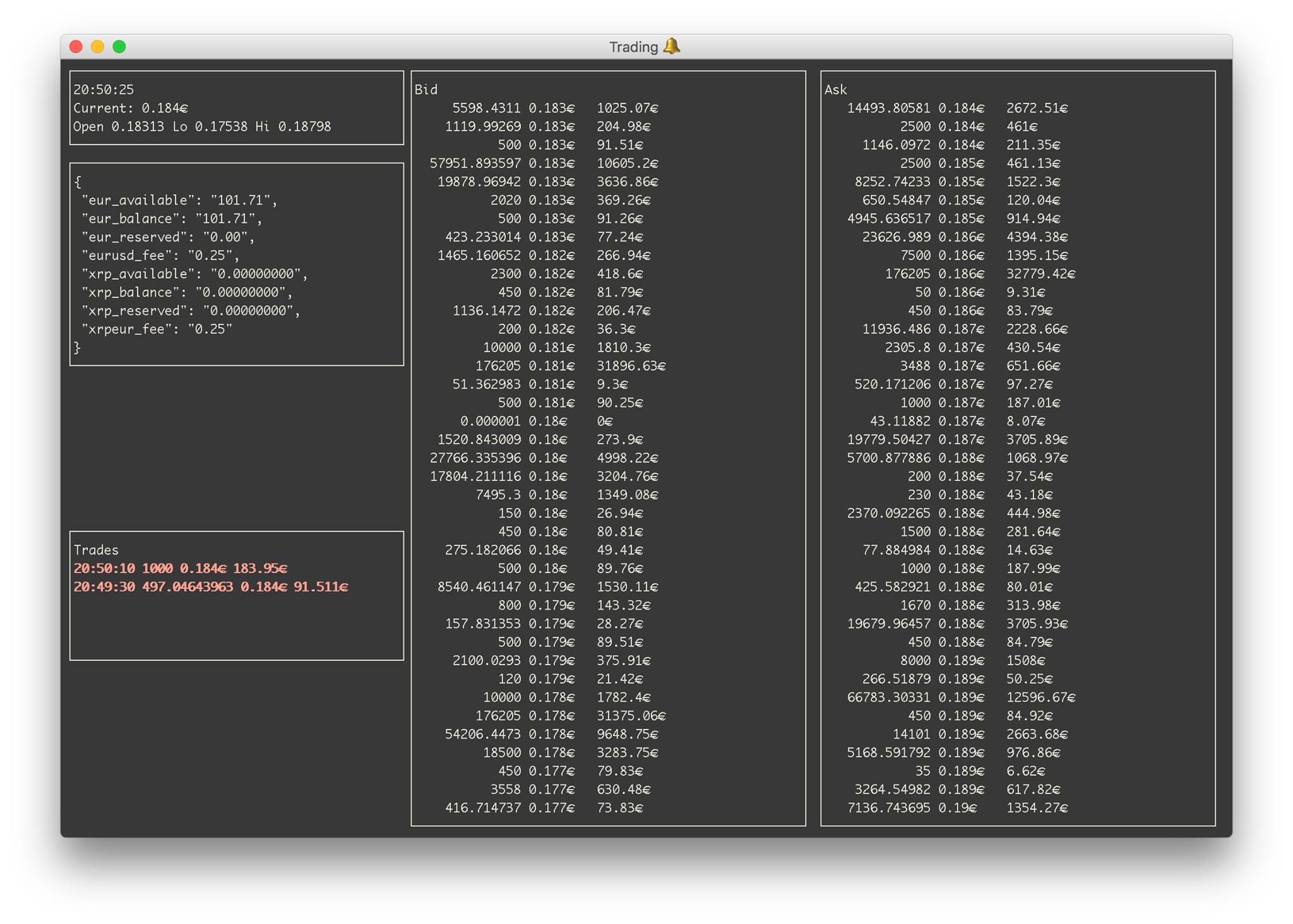This screenshot has width=1293, height=924.
Task: Select the bid row with amount 54206.4473
Action: tap(552, 734)
